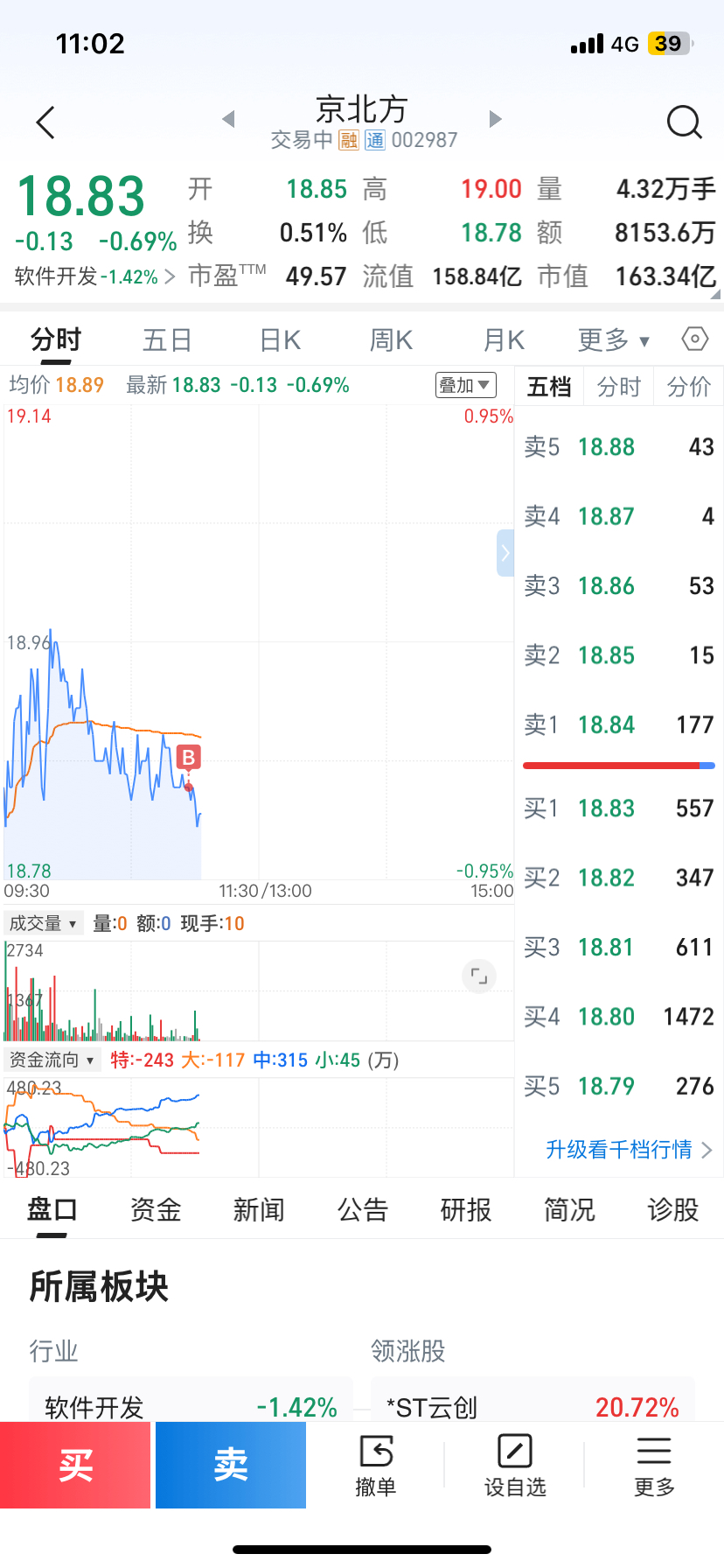The height and width of the screenshot is (1568, 724).
Task: Tap the back arrow icon
Action: tap(45, 122)
